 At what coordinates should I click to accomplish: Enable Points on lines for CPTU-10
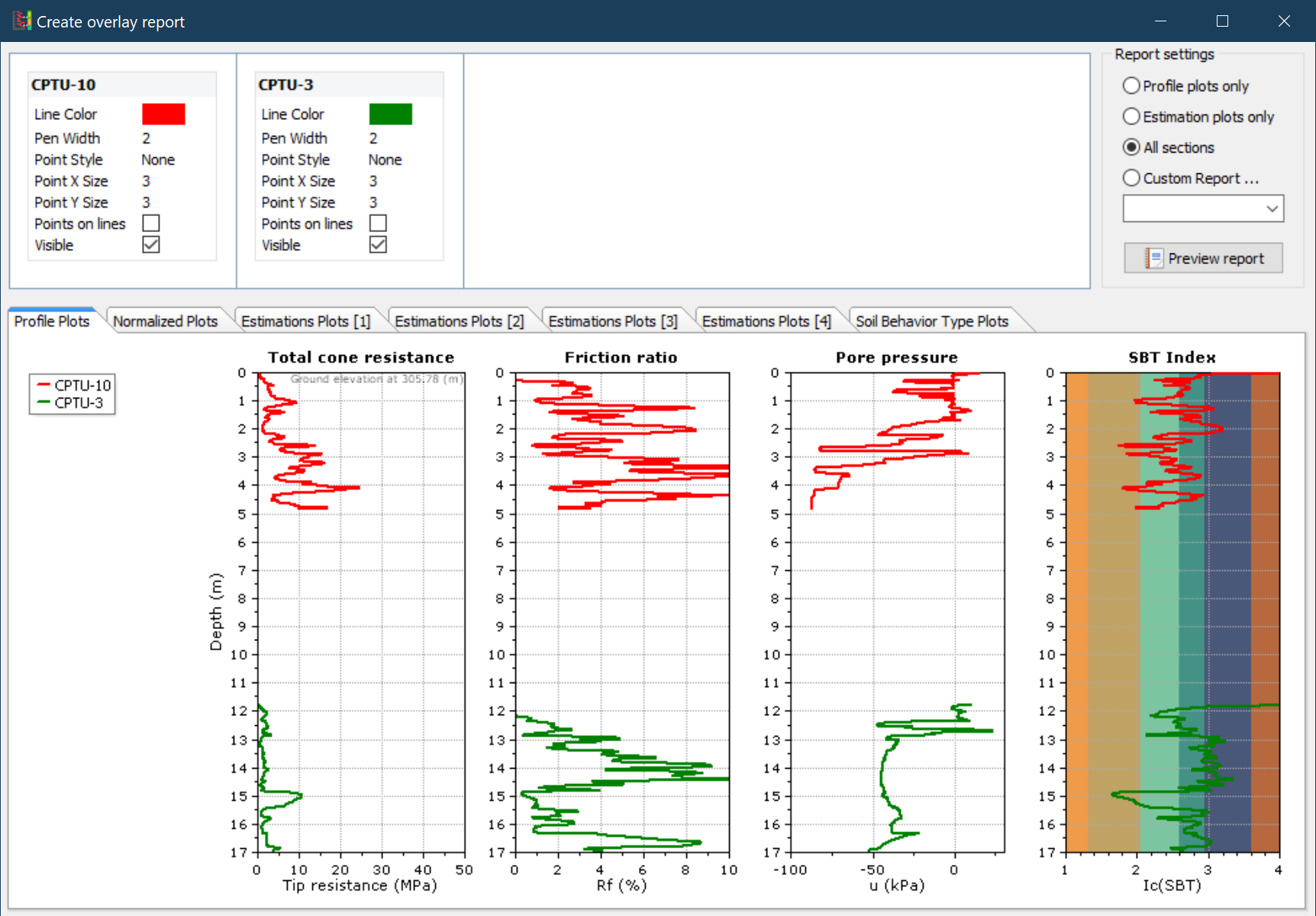coord(151,223)
